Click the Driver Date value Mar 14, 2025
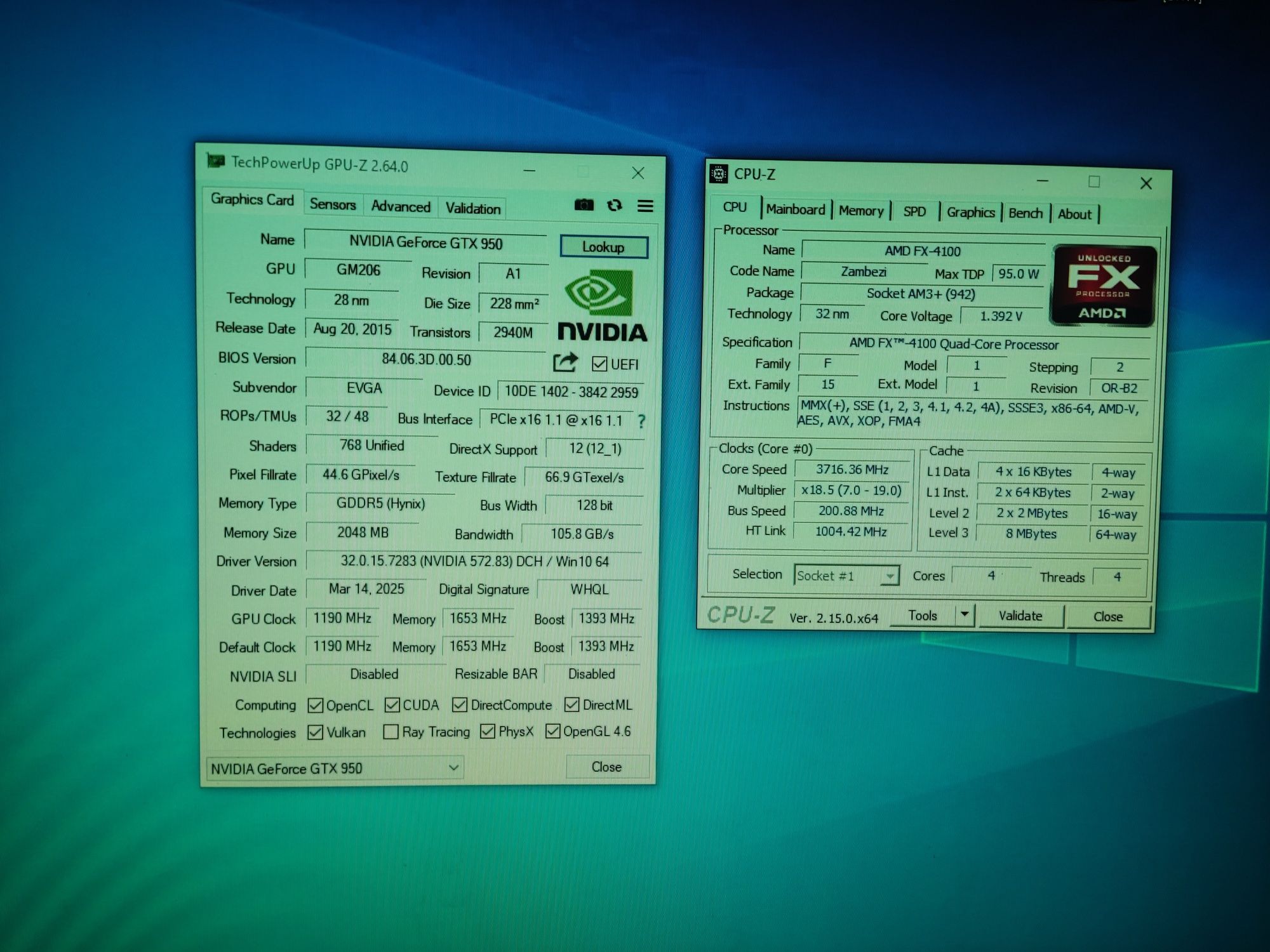The width and height of the screenshot is (1270, 952). (366, 589)
